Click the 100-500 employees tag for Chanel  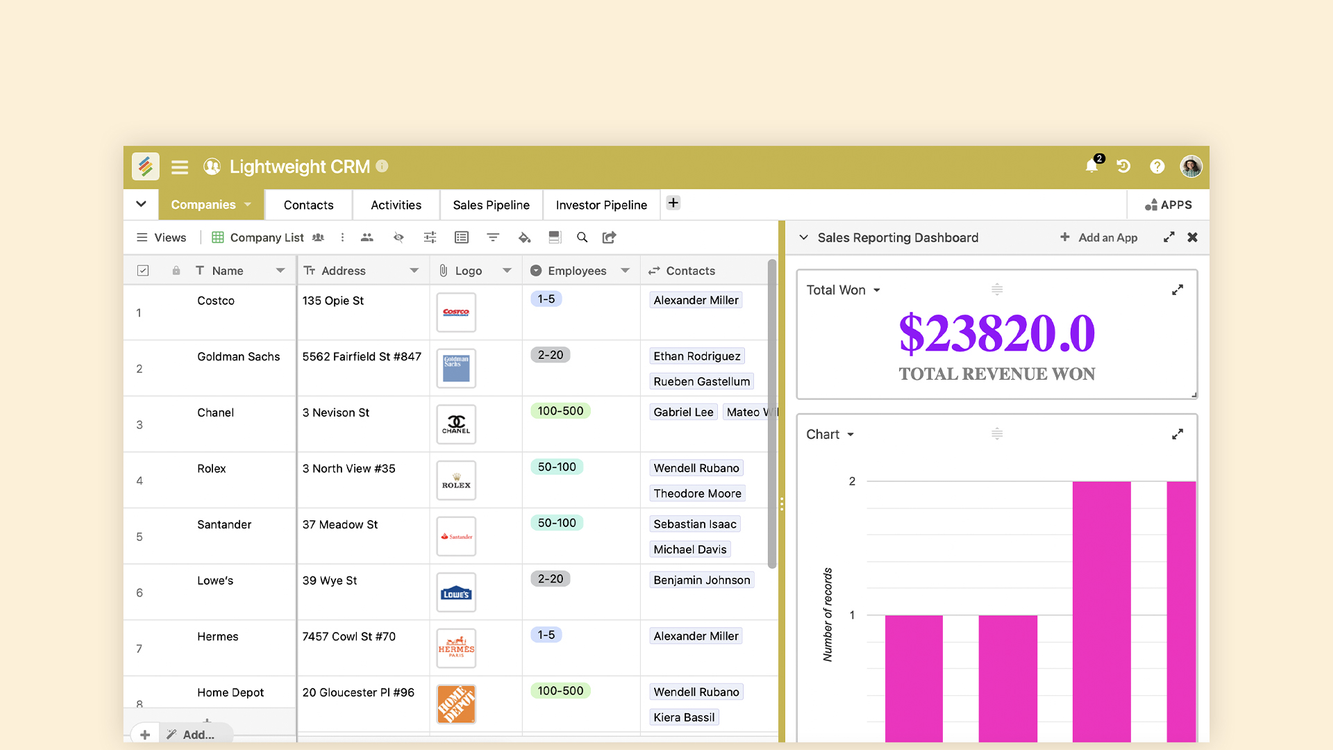560,411
